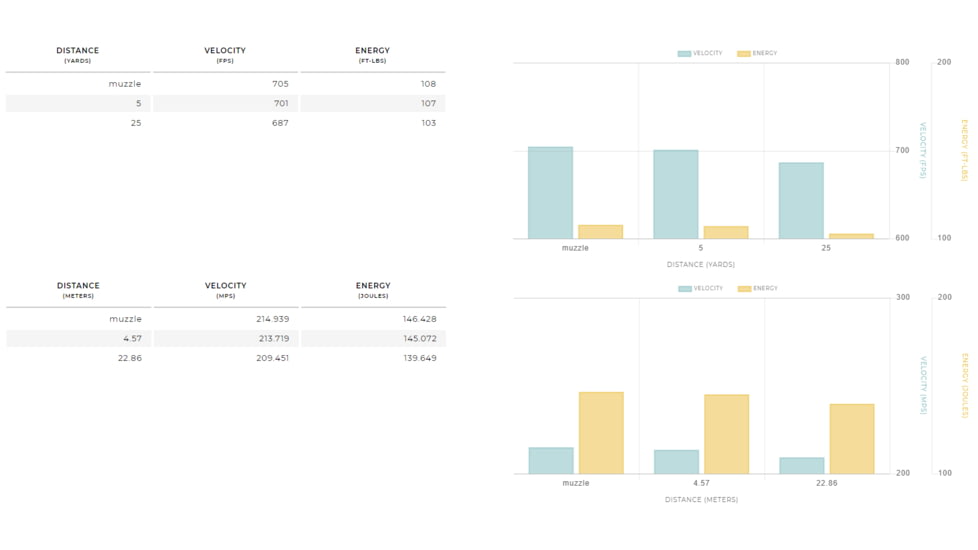
Task: Toggle the VELOCITY legend in meters chart
Action: [x=700, y=288]
